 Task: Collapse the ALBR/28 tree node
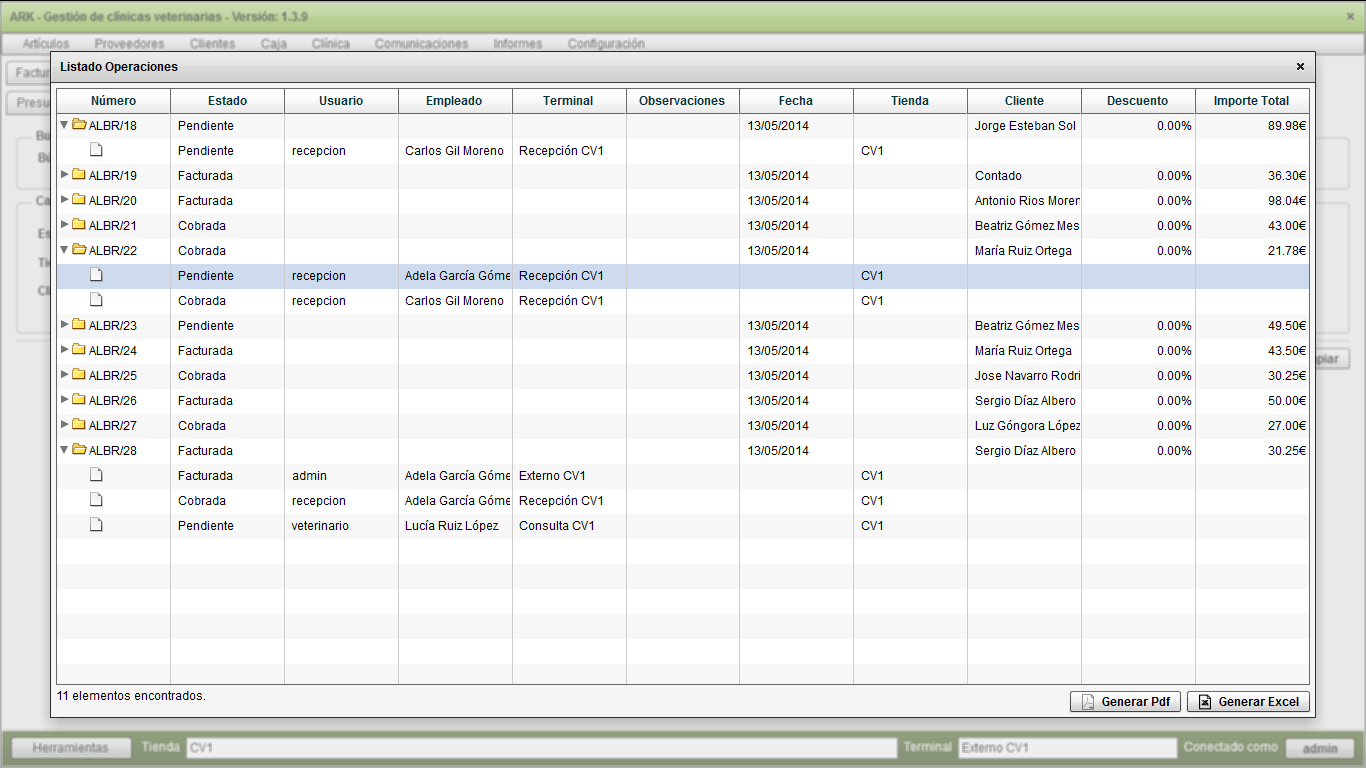pos(65,450)
